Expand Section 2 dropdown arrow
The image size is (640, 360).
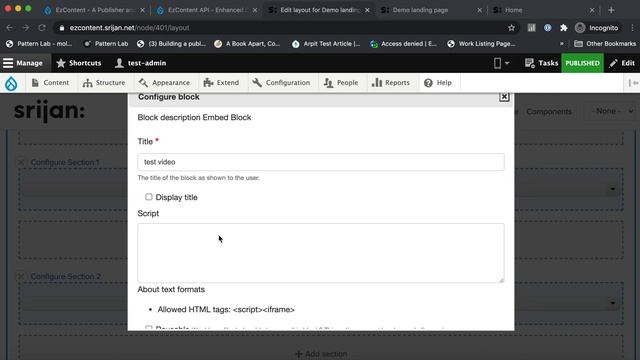[613, 303]
